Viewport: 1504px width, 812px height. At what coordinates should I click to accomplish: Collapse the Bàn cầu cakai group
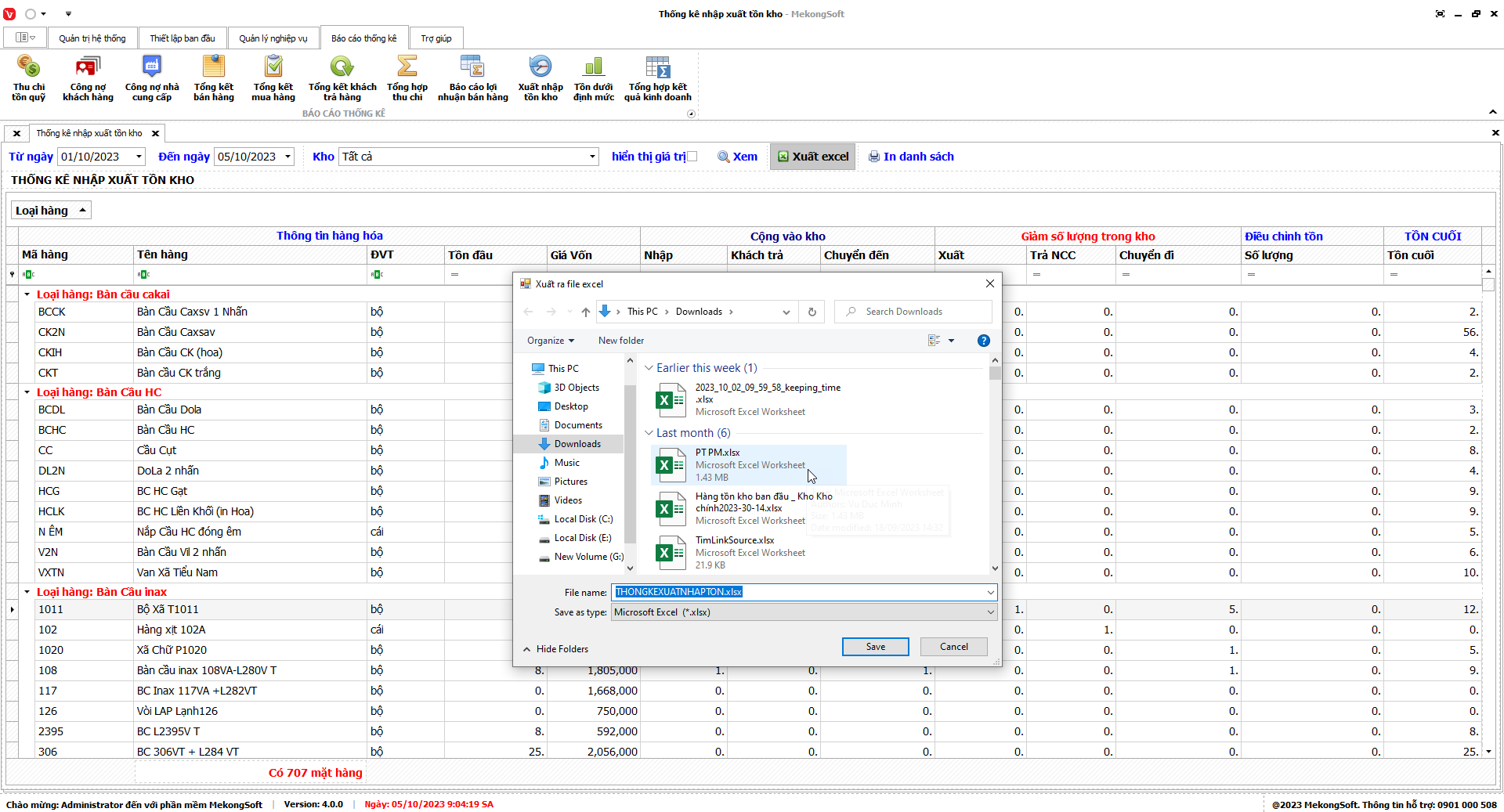(27, 294)
